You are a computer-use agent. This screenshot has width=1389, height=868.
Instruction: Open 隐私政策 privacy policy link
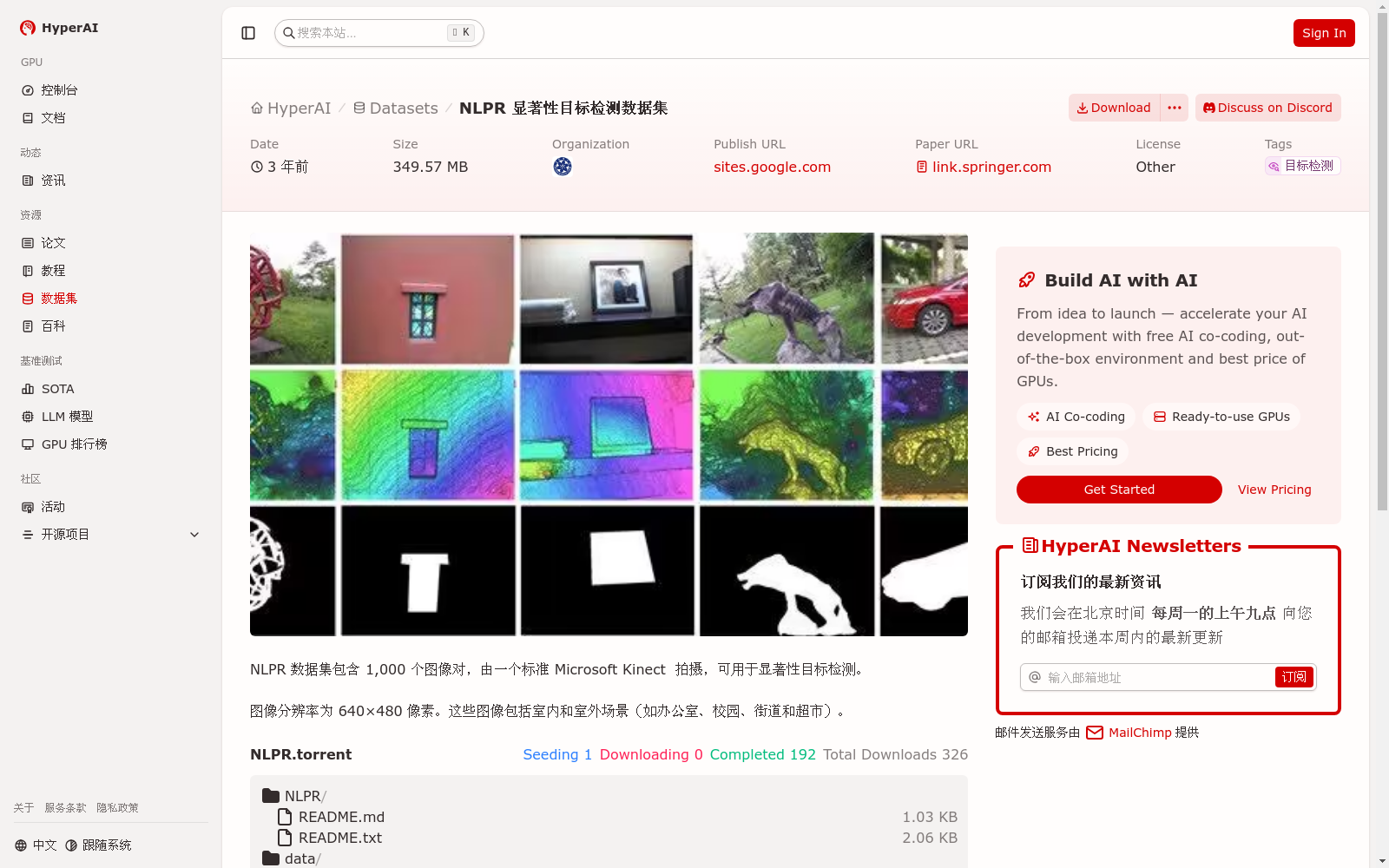click(117, 808)
